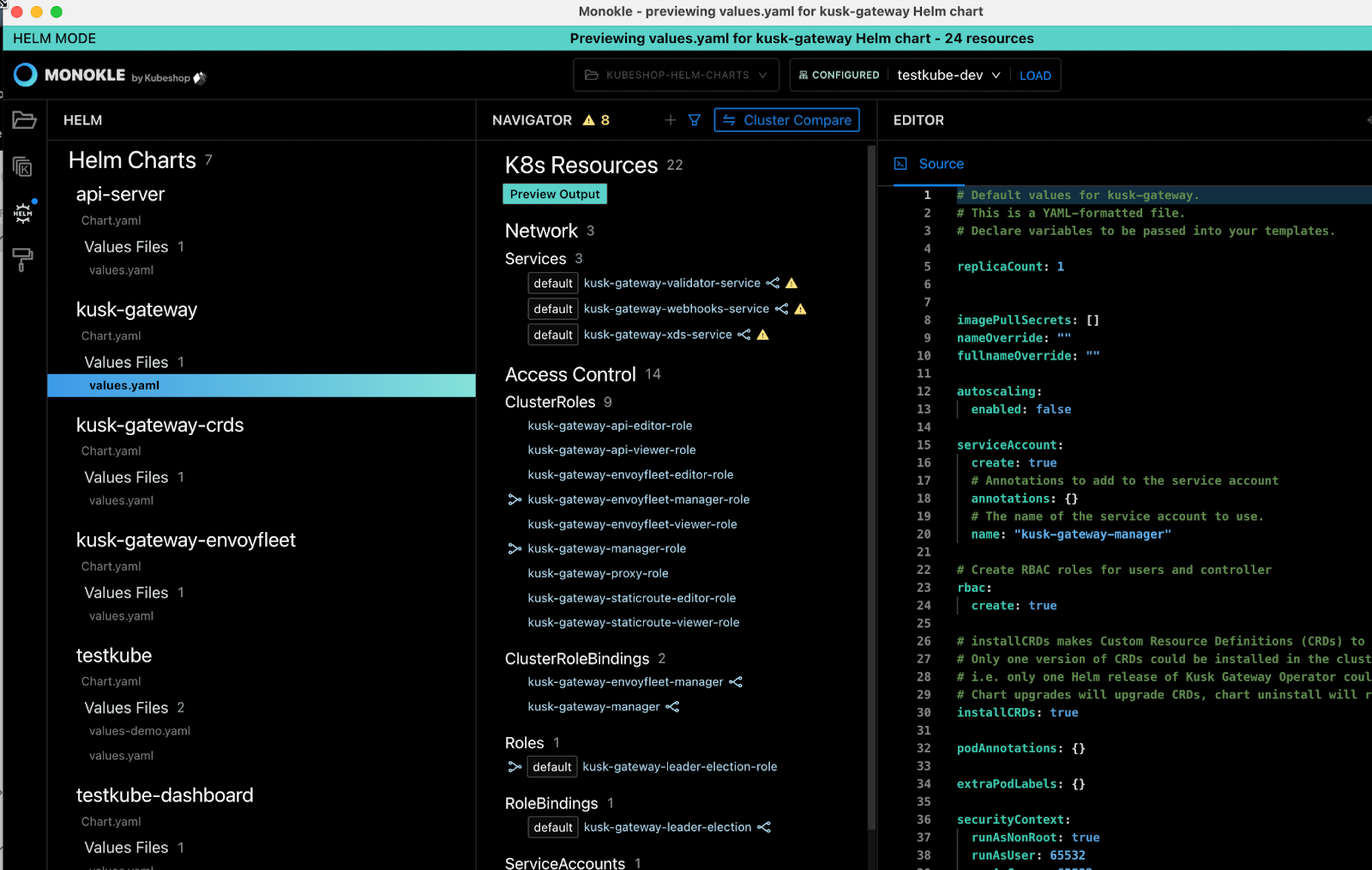Open the Navigator filter icon
Screen dimensions: 1372x870
(695, 120)
